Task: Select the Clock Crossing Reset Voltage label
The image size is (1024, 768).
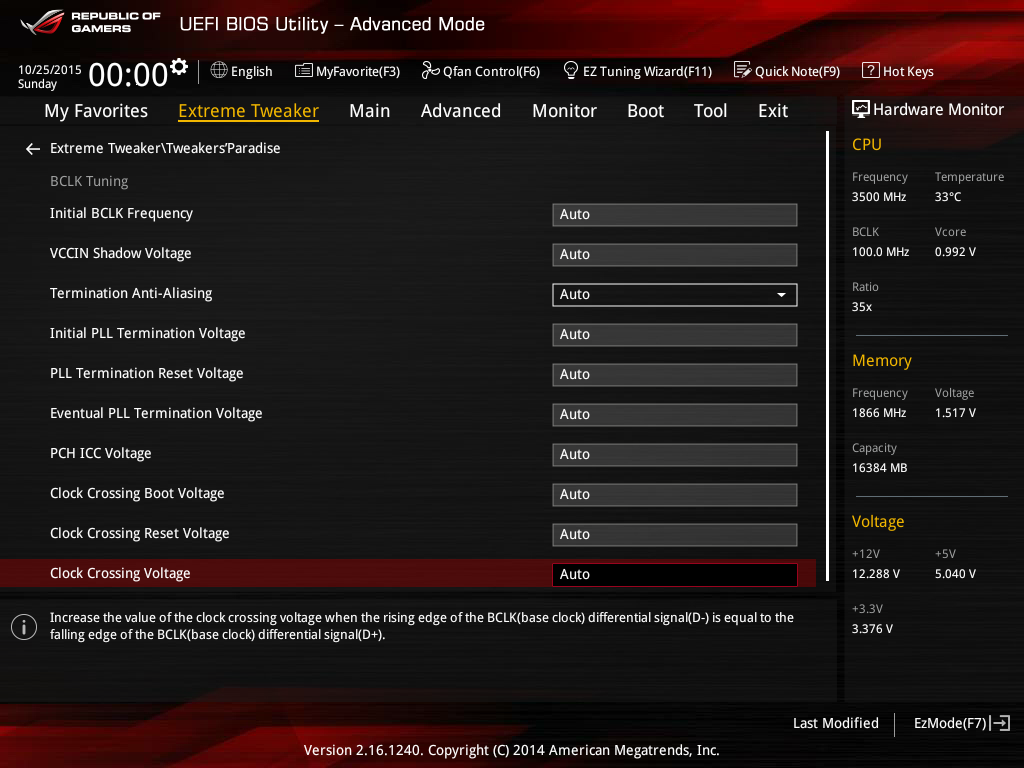Action: [140, 534]
